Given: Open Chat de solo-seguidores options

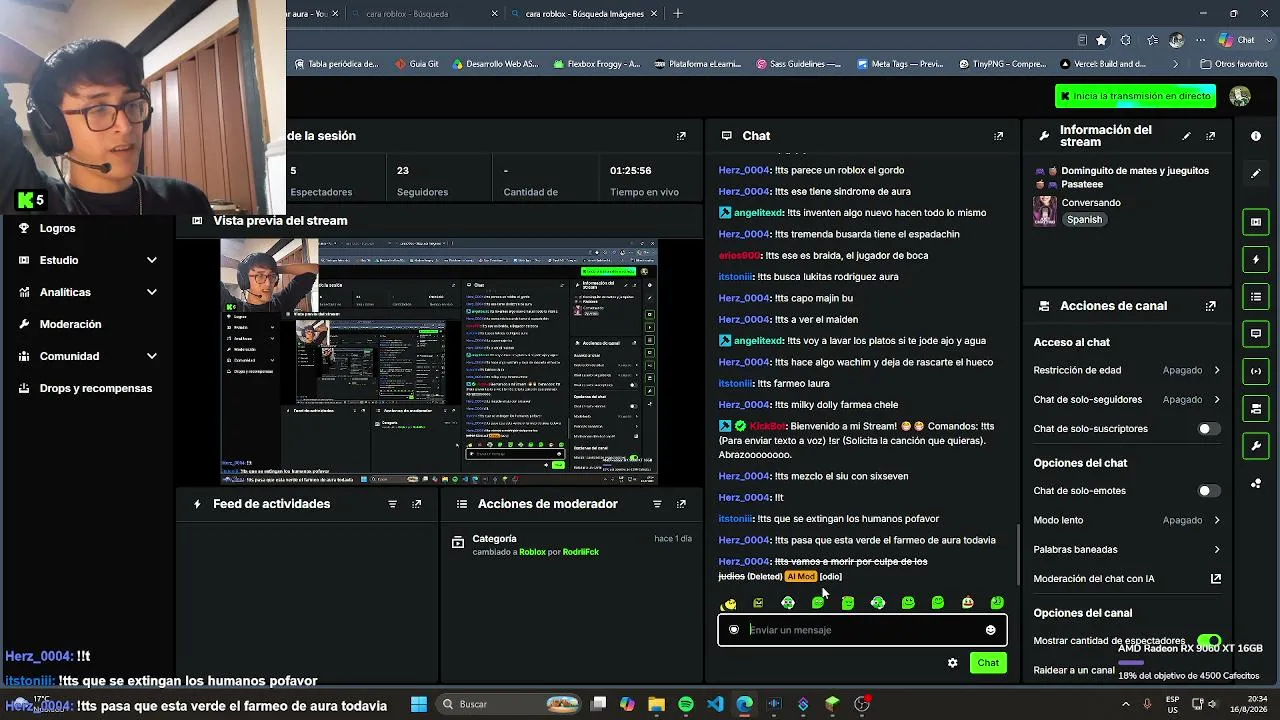Looking at the screenshot, I should [1127, 400].
